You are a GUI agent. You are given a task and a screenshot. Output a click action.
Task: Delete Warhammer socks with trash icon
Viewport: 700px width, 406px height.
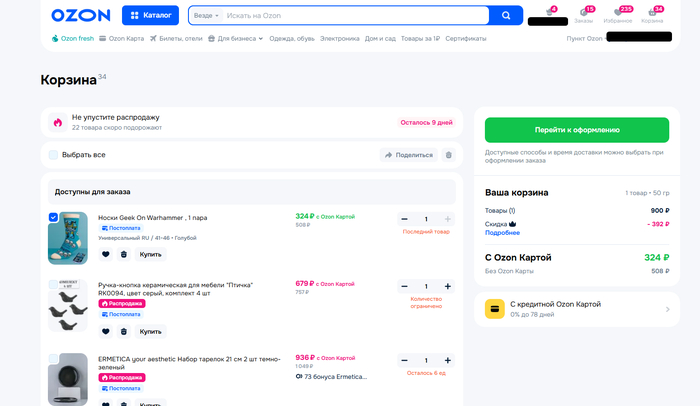pyautogui.click(x=124, y=254)
